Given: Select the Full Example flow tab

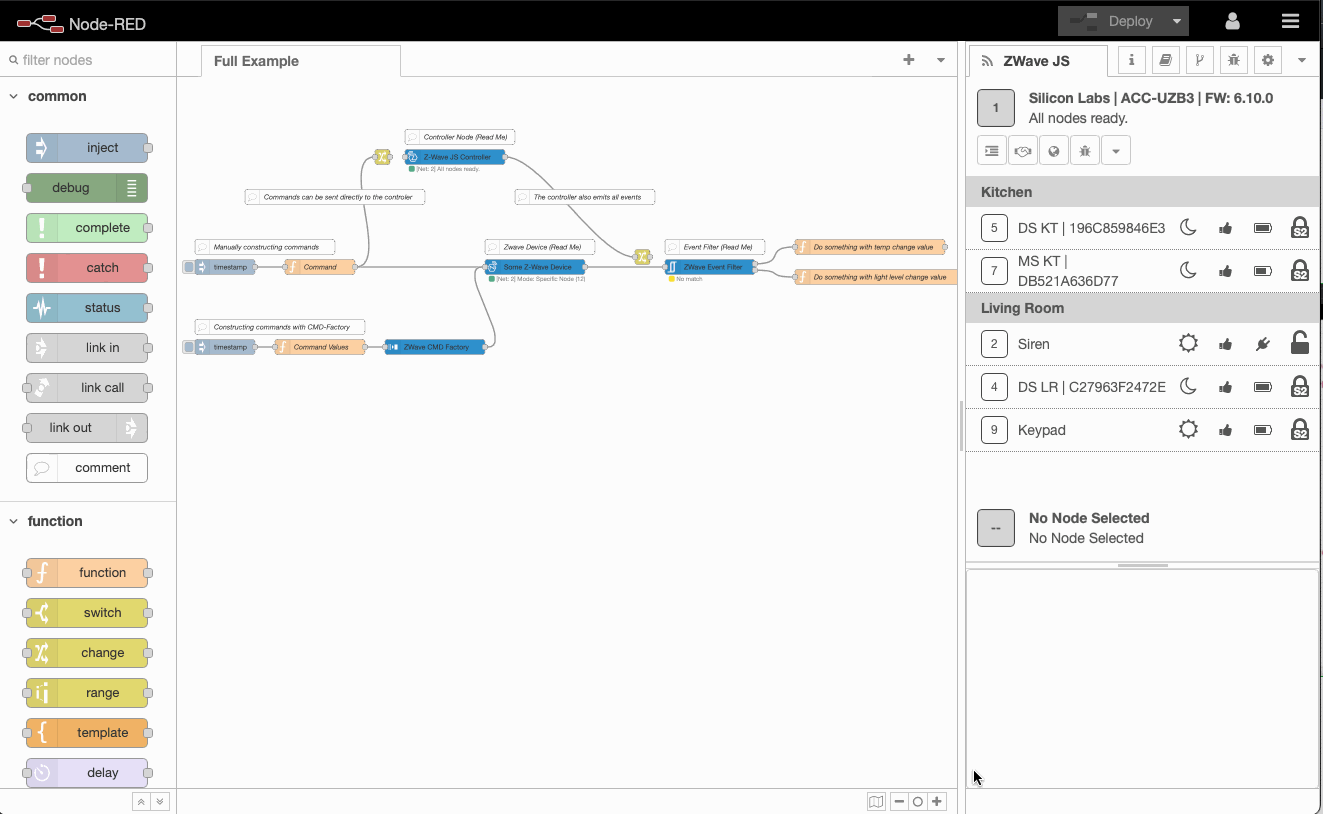Looking at the screenshot, I should coord(301,61).
